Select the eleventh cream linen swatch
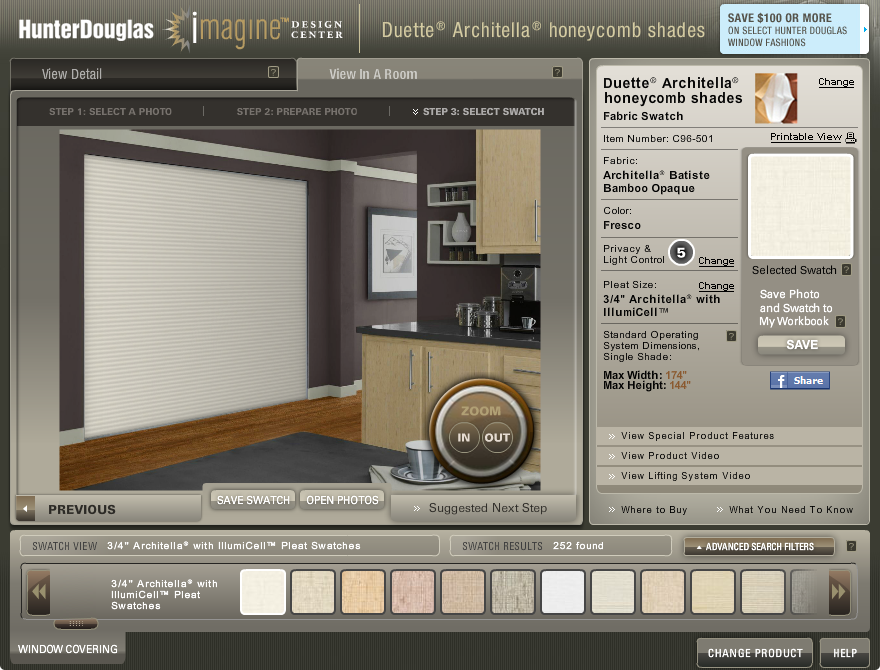This screenshot has height=670, width=880. pyautogui.click(x=763, y=592)
